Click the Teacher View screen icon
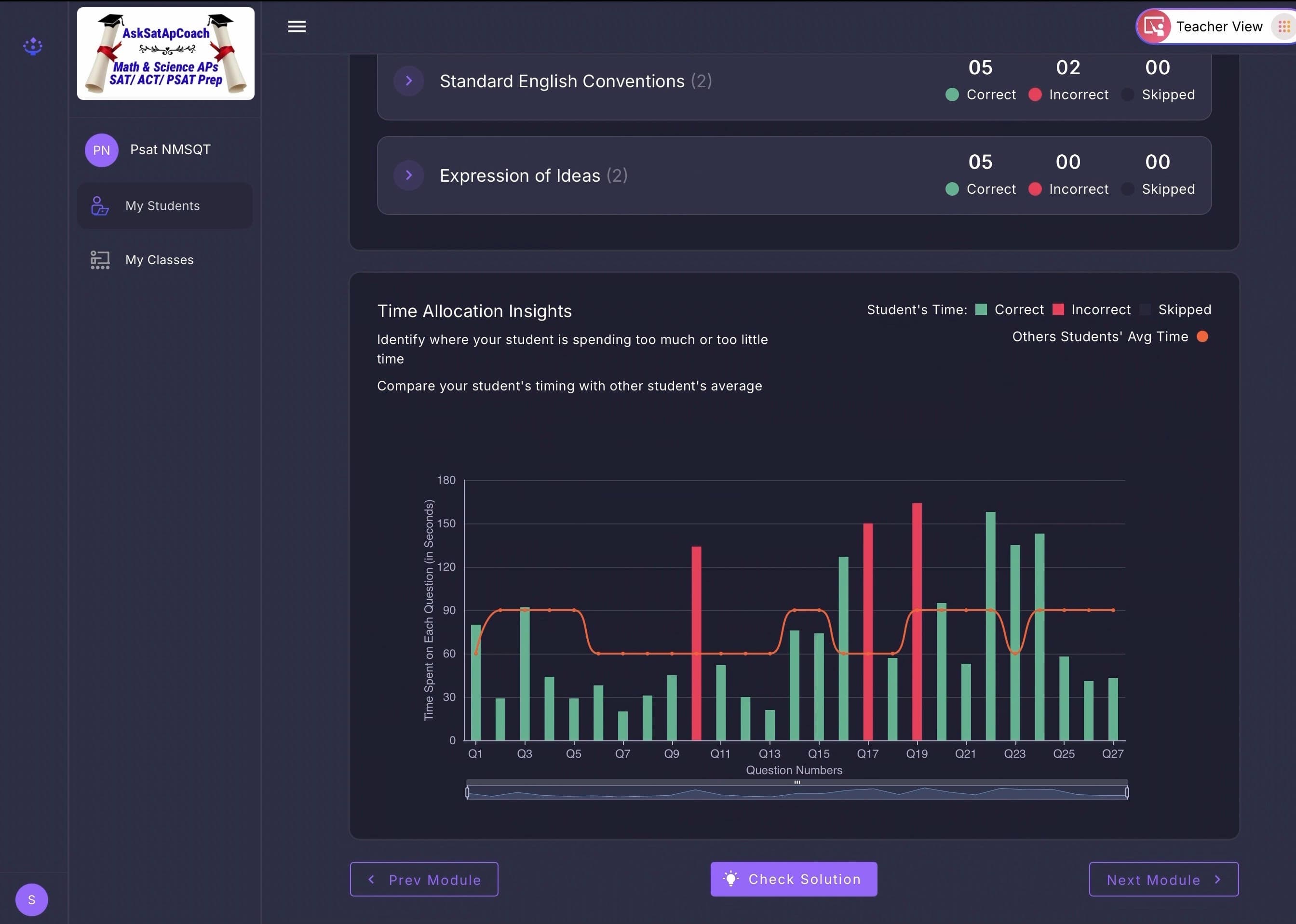 1154,26
